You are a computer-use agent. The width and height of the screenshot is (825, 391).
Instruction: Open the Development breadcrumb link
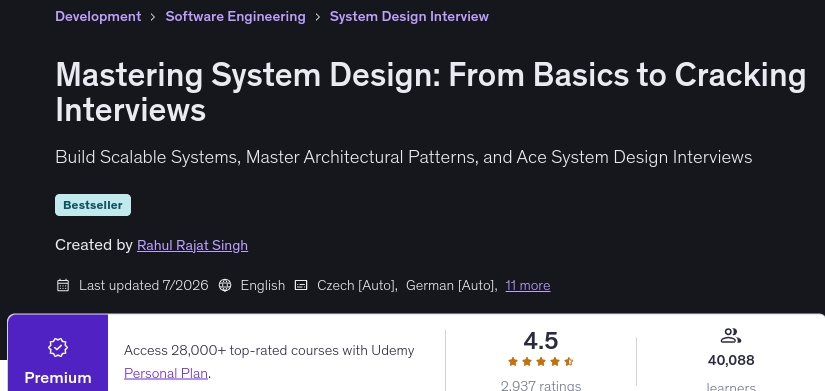click(x=98, y=16)
